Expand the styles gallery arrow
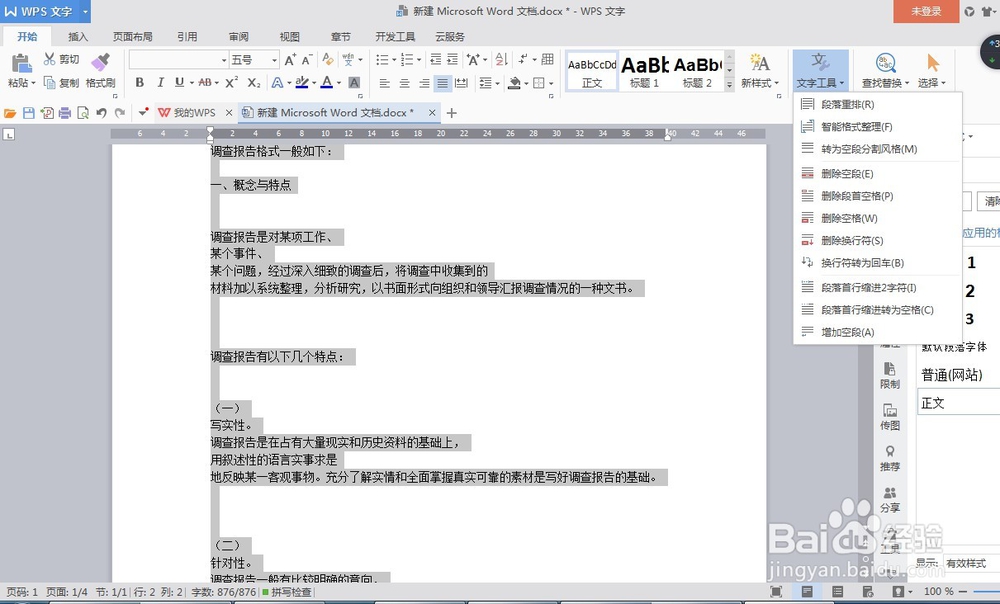 [x=730, y=84]
